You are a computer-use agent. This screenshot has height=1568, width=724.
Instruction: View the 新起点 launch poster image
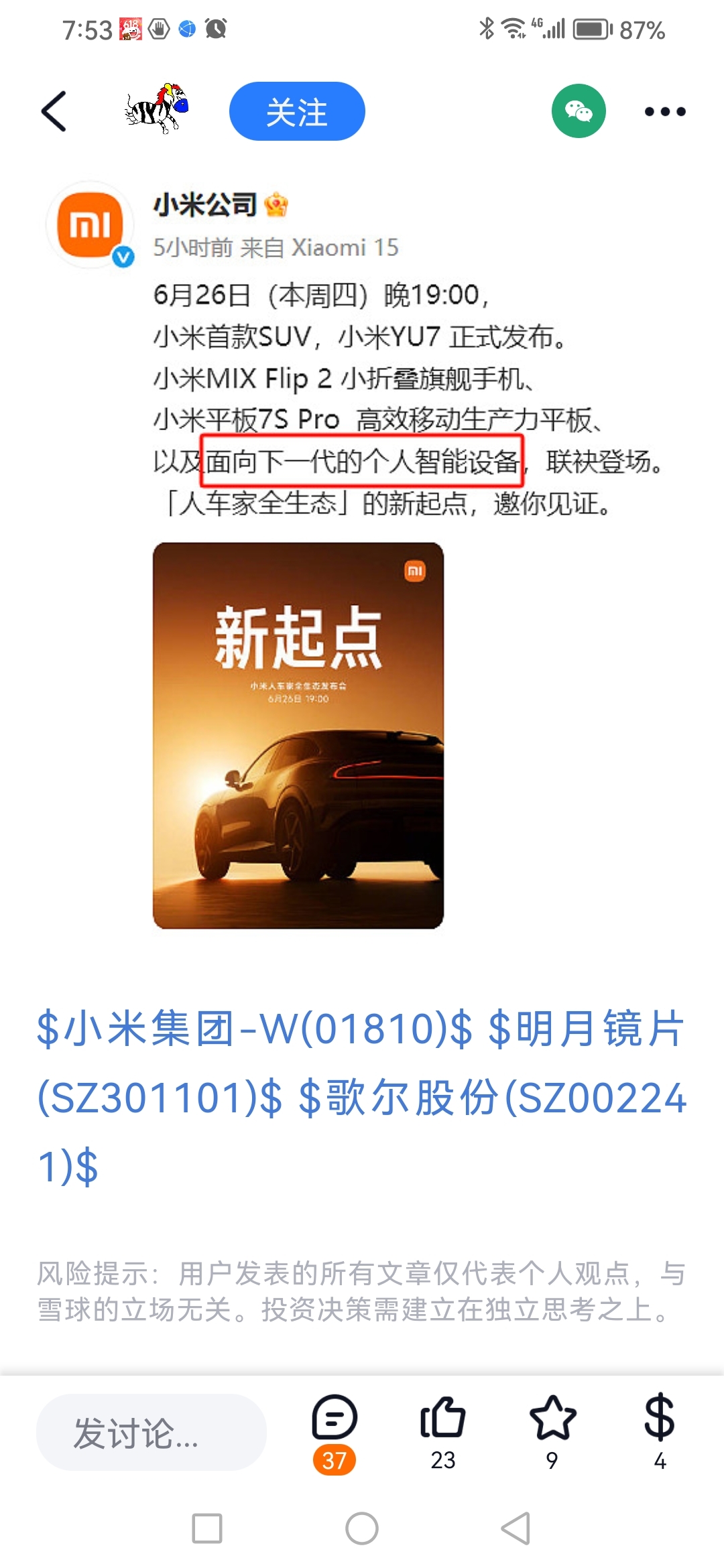(x=298, y=736)
